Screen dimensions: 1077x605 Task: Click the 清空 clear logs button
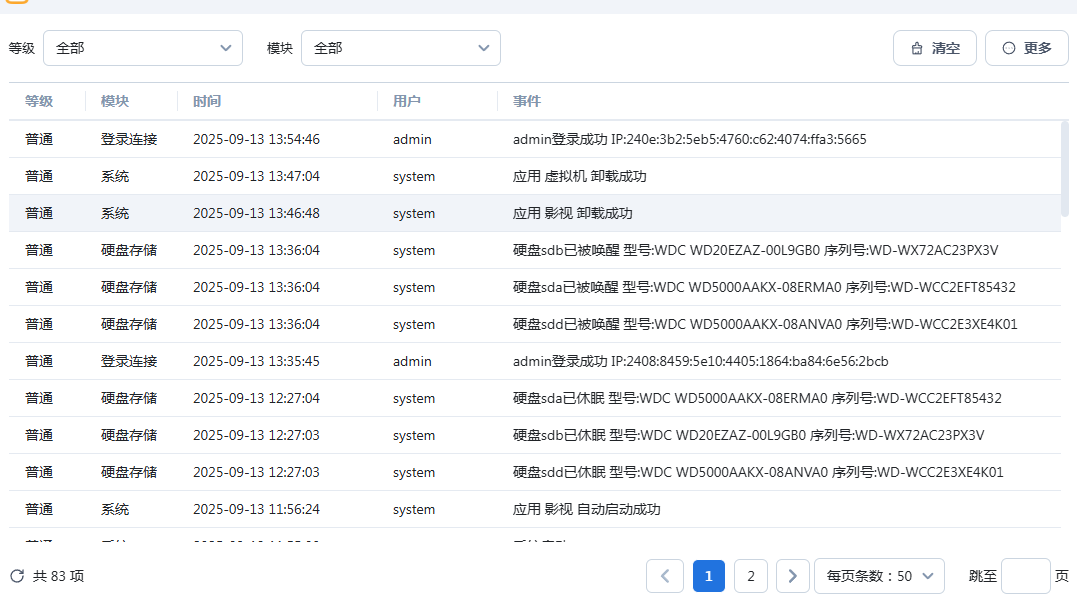point(935,48)
